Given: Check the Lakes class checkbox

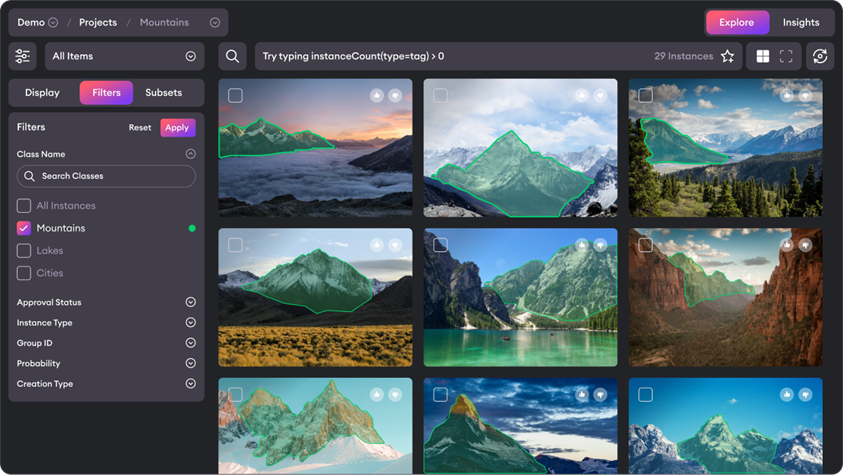Looking at the screenshot, I should pyautogui.click(x=24, y=251).
